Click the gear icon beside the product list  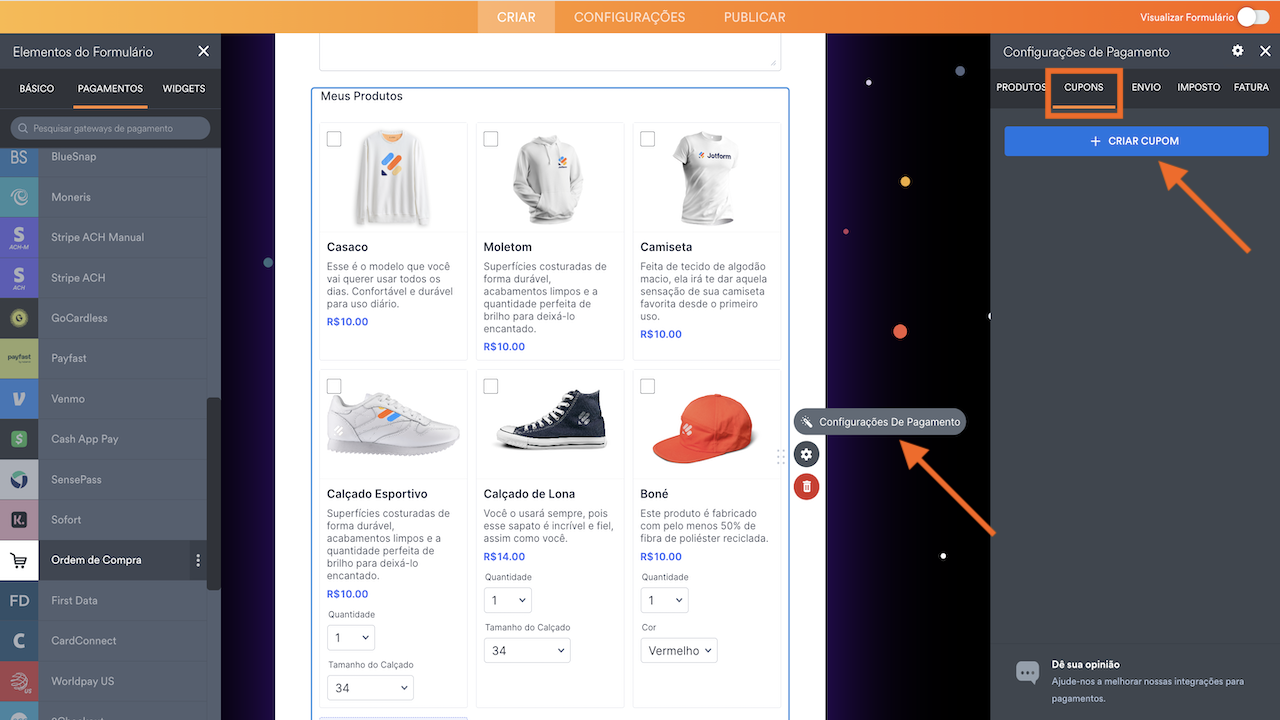806,455
